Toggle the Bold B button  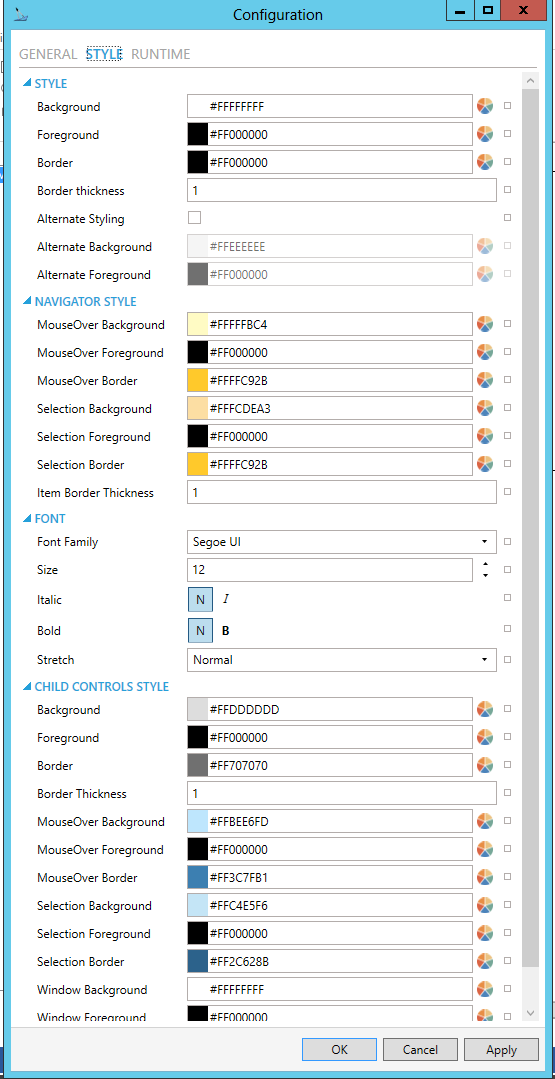[226, 630]
